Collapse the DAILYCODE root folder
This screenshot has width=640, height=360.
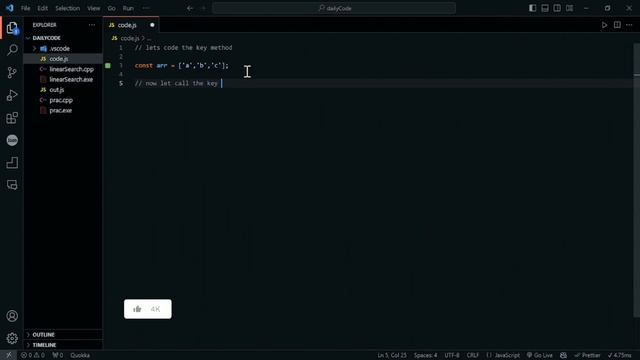pos(47,38)
